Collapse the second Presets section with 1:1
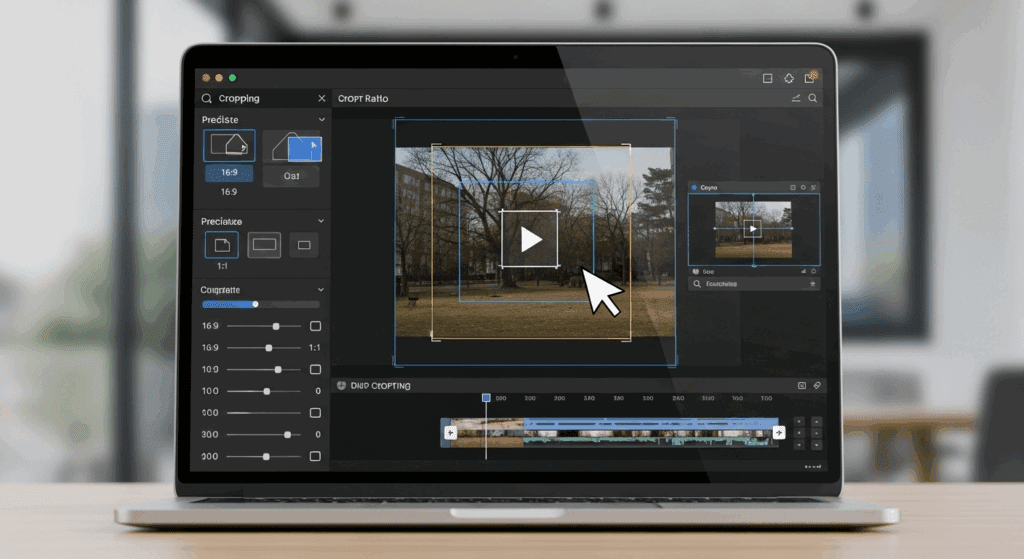1024x559 pixels. (x=321, y=221)
